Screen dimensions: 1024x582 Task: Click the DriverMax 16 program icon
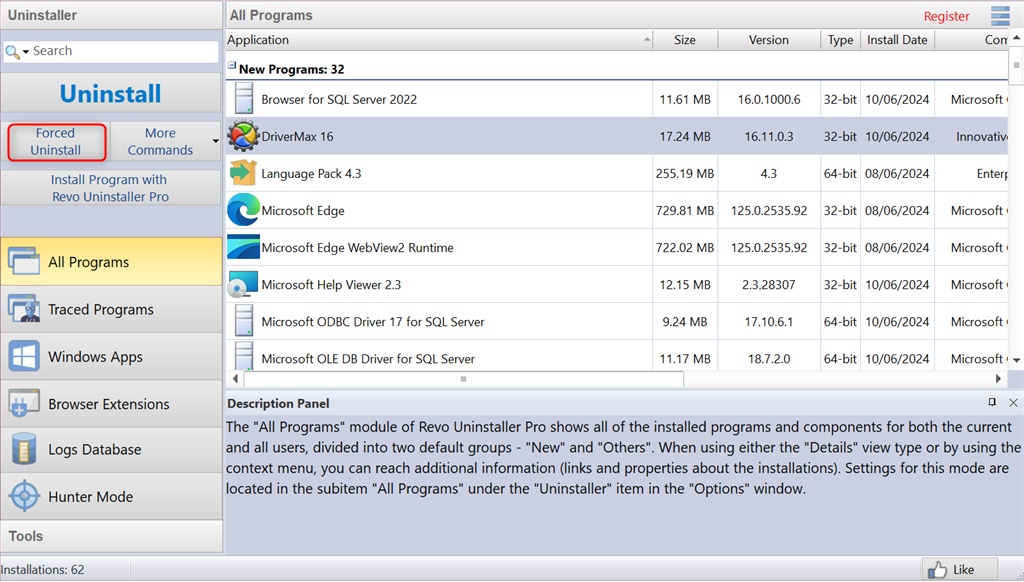tap(243, 136)
